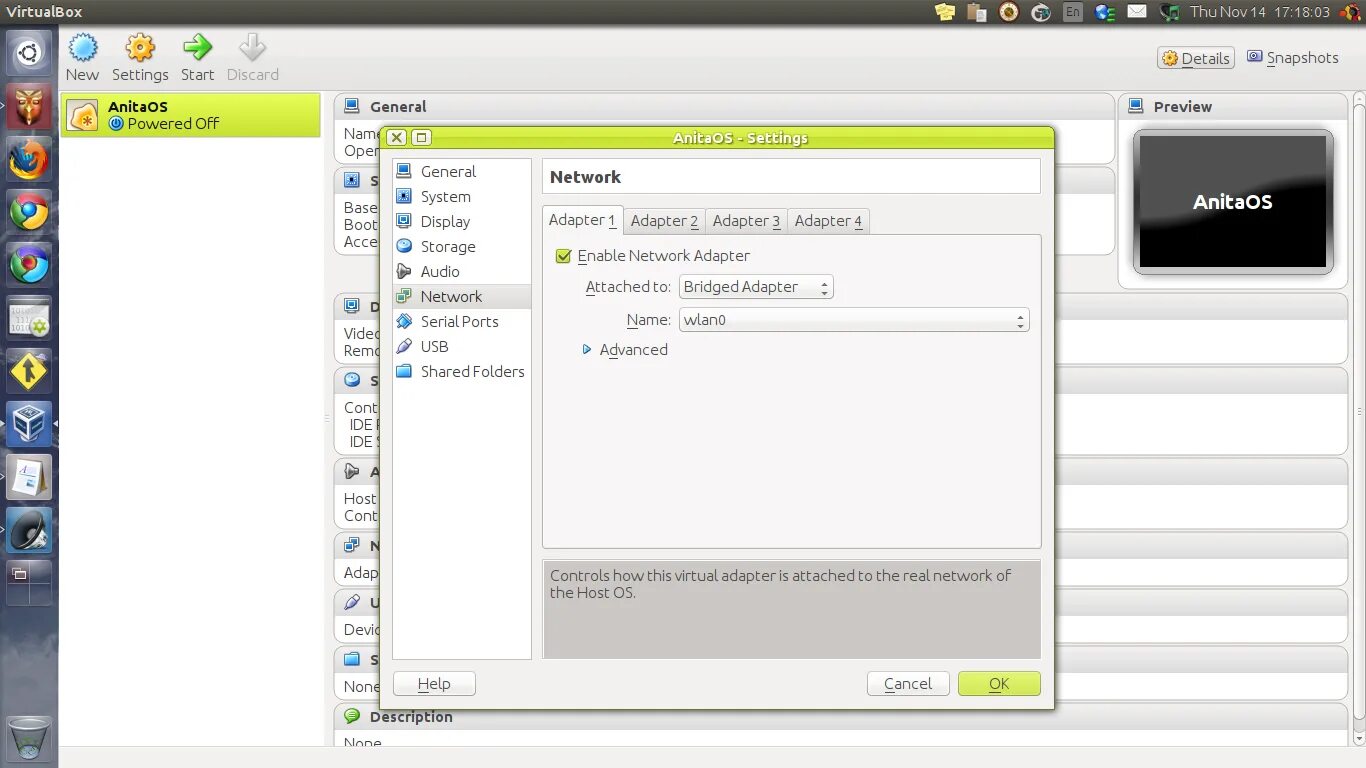Open the Serial Ports settings category

pos(461,321)
